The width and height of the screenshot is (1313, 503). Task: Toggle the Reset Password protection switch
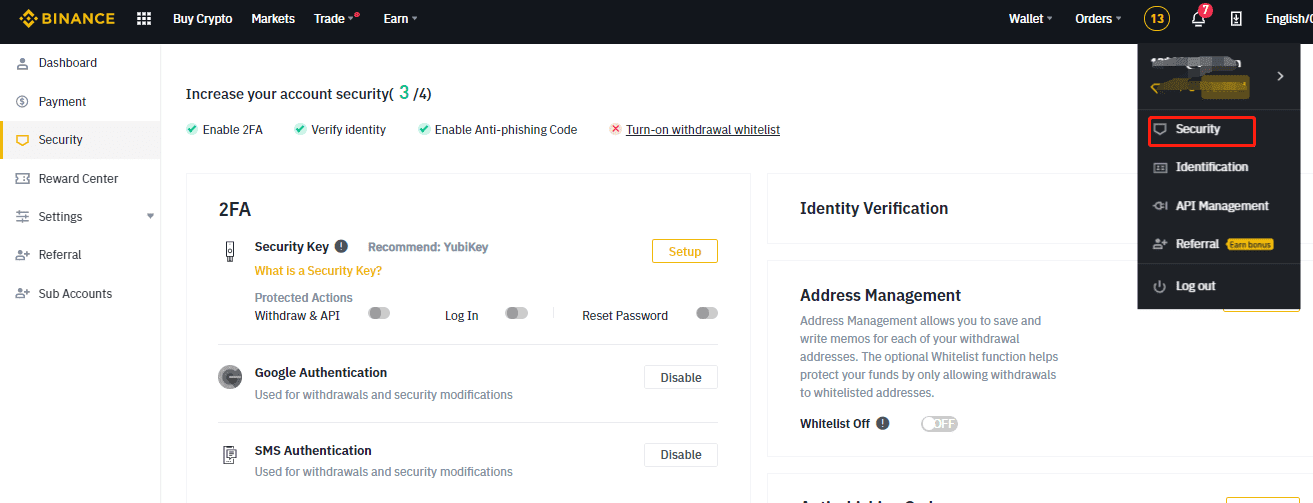click(x=707, y=313)
